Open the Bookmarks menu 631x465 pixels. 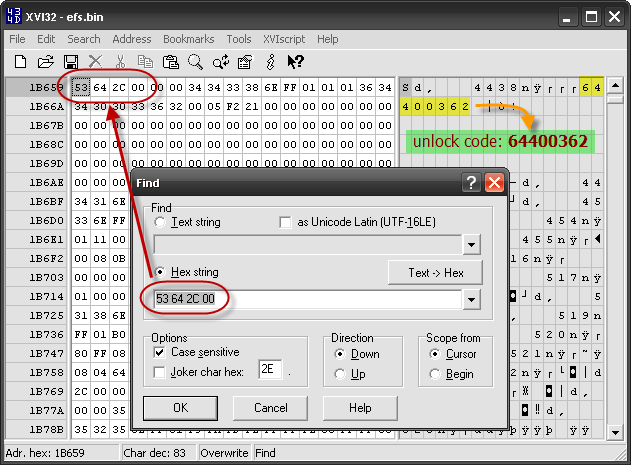click(188, 39)
